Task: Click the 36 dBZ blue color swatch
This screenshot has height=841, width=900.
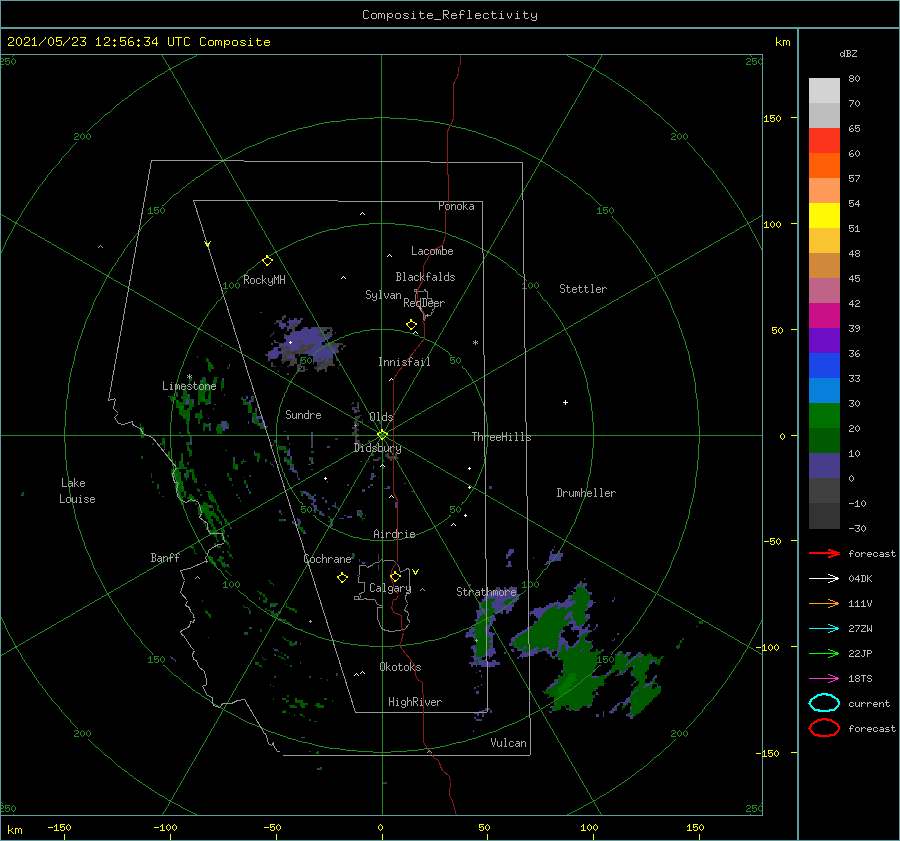Action: (x=824, y=365)
